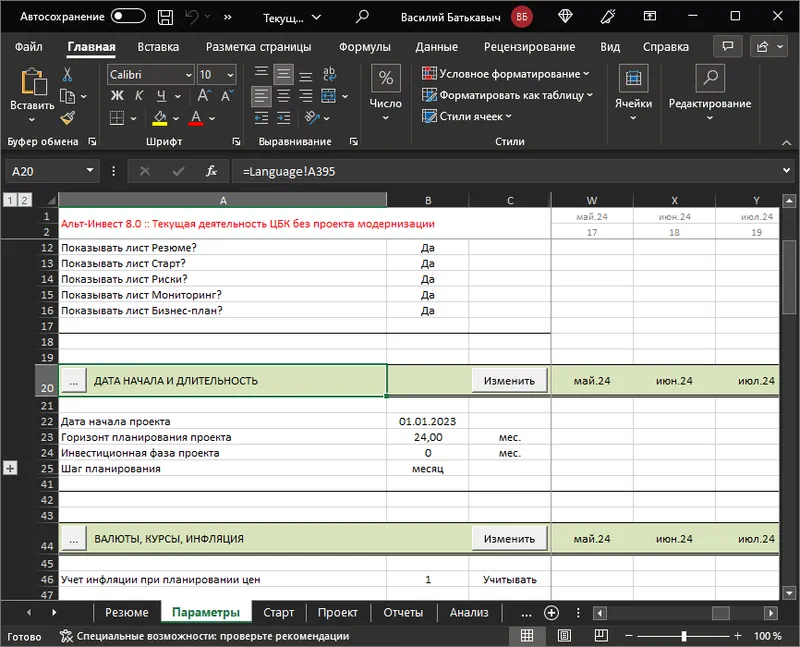Decrease font size icon
The height and width of the screenshot is (647, 800).
[x=227, y=95]
